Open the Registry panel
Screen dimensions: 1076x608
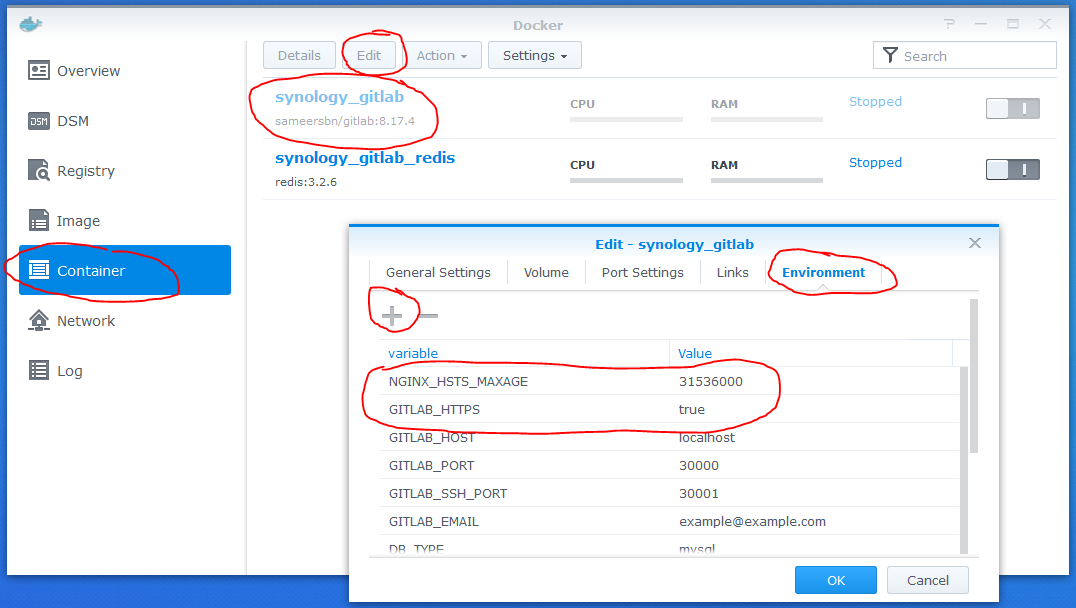[84, 171]
